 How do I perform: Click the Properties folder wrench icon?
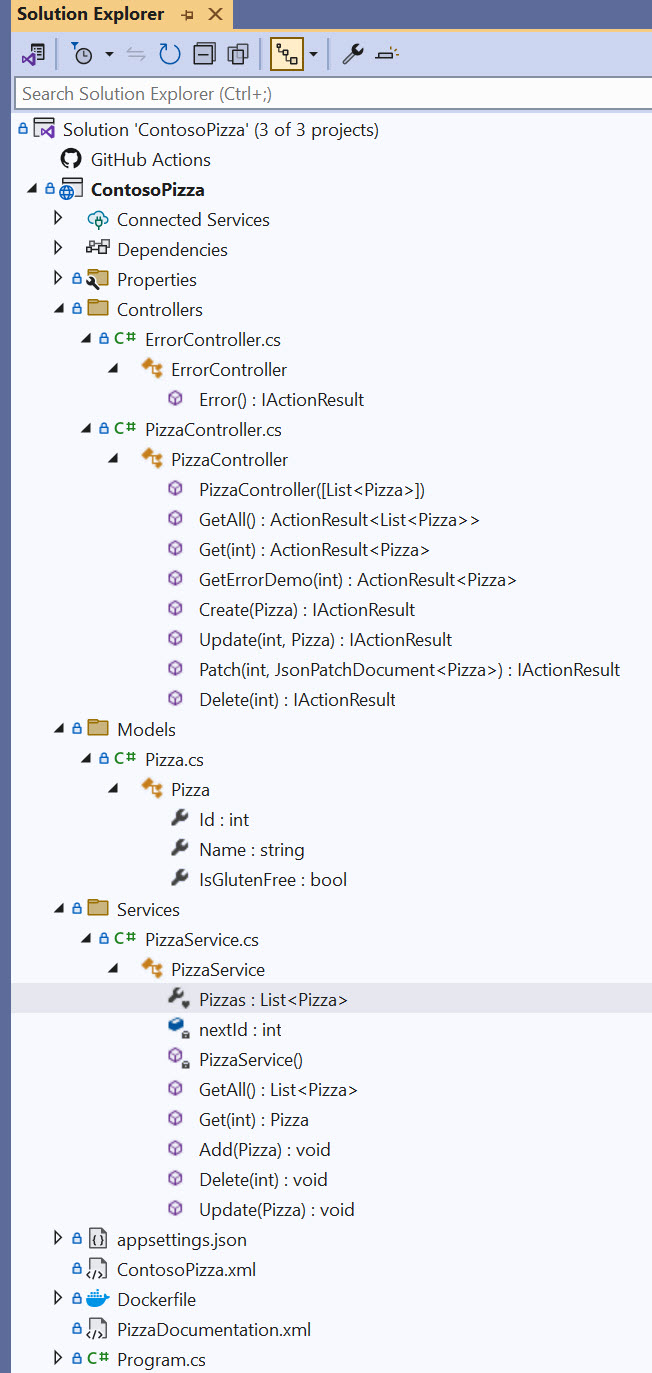tap(98, 279)
